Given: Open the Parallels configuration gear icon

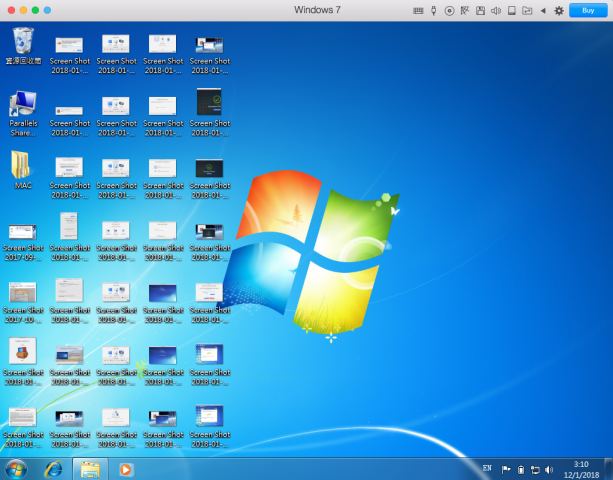Looking at the screenshot, I should pyautogui.click(x=559, y=11).
